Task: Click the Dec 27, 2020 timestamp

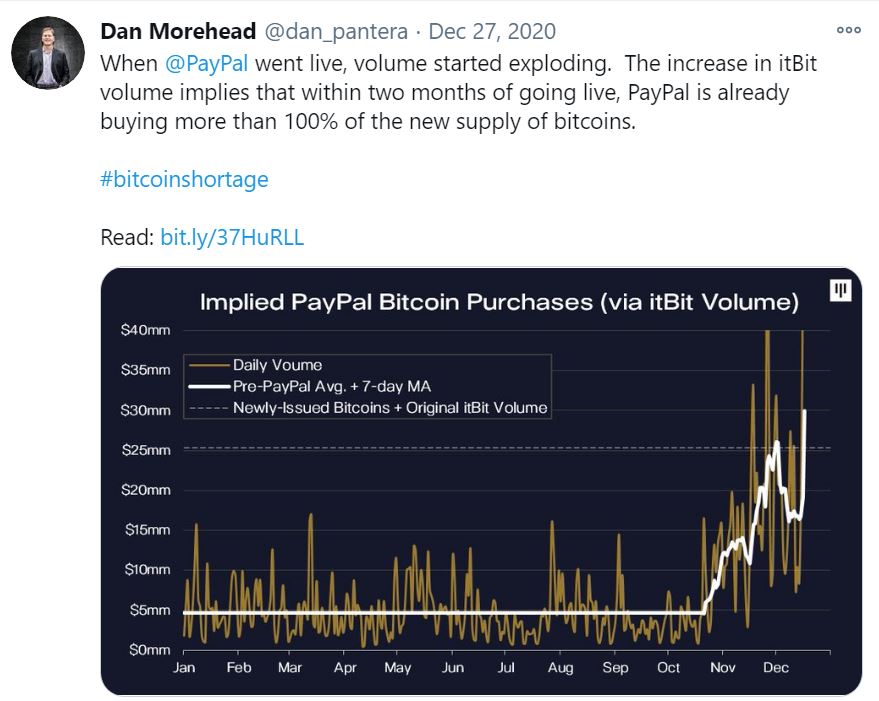Action: click(x=492, y=32)
